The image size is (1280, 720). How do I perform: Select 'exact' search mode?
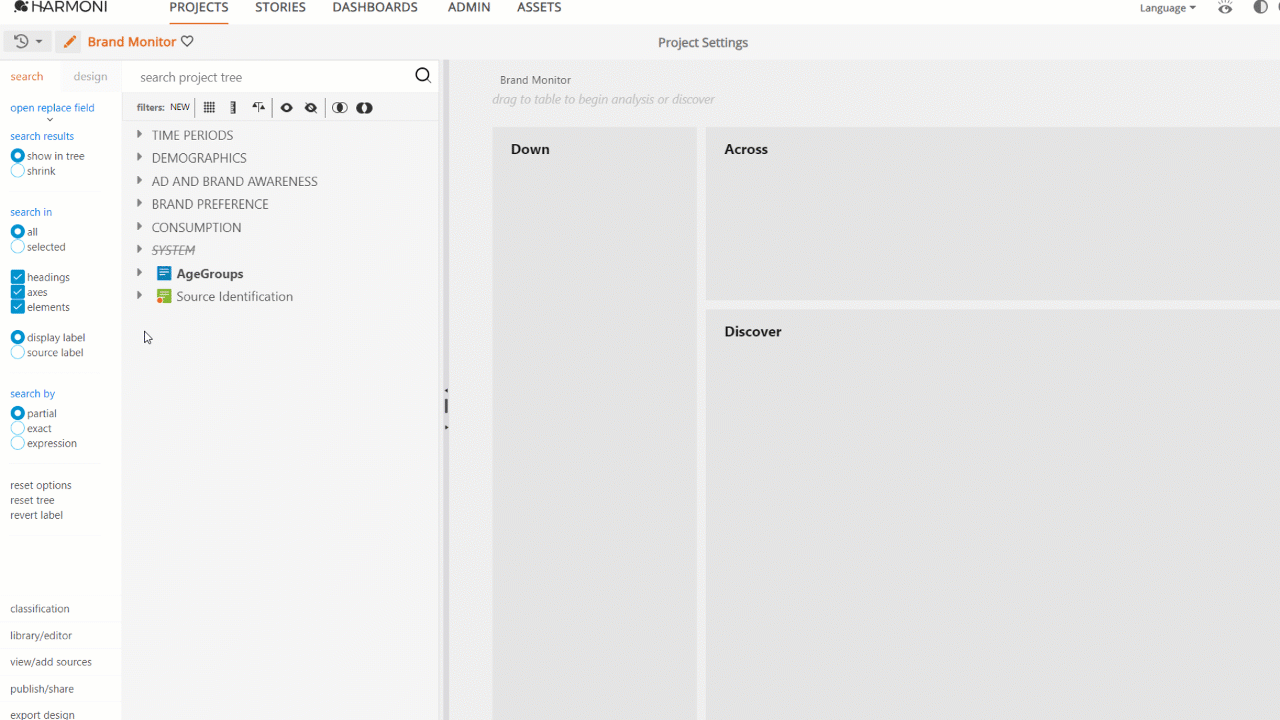17,428
